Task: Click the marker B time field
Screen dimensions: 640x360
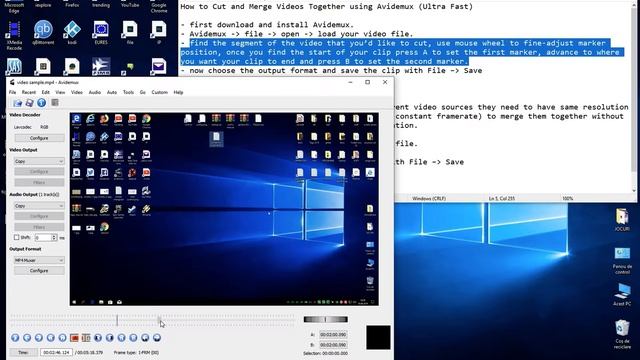Action: [333, 345]
